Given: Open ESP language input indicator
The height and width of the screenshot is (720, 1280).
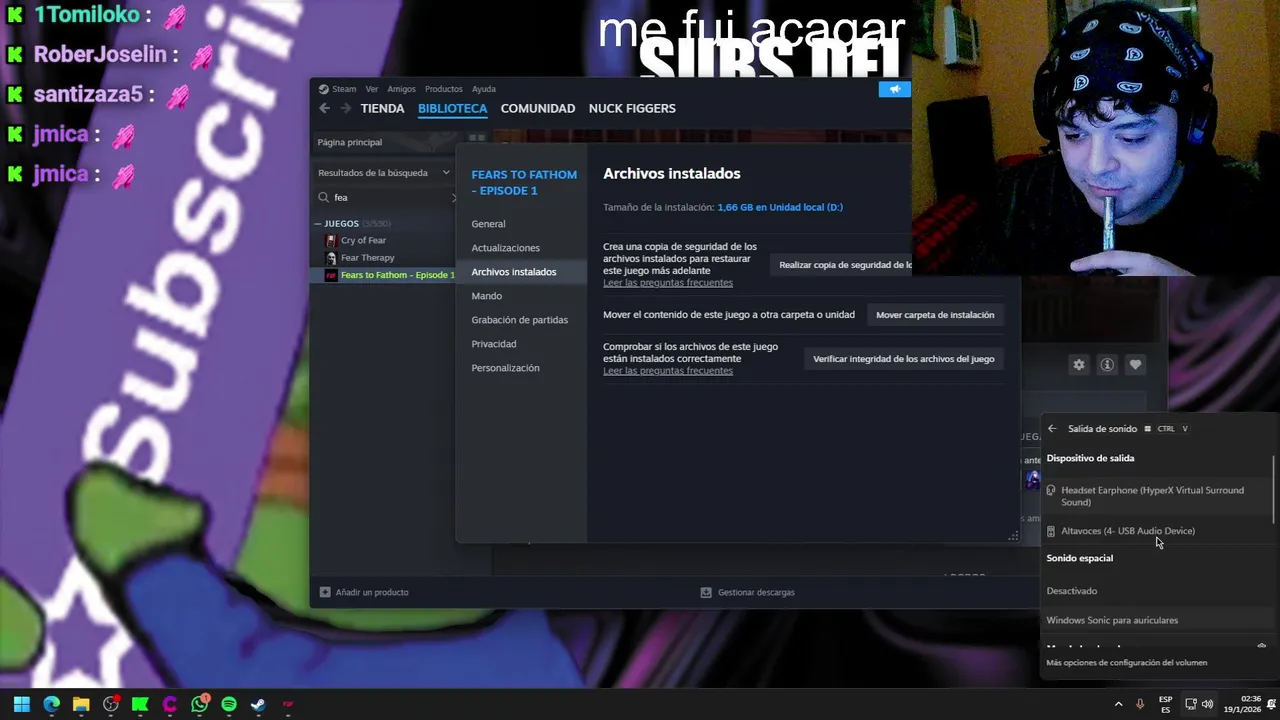Looking at the screenshot, I should [x=1165, y=704].
